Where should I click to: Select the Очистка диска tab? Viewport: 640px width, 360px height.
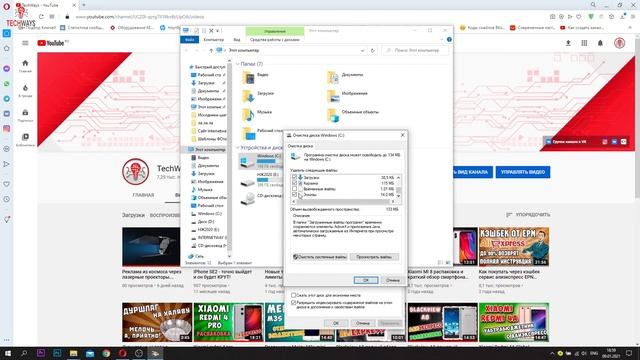pos(300,146)
